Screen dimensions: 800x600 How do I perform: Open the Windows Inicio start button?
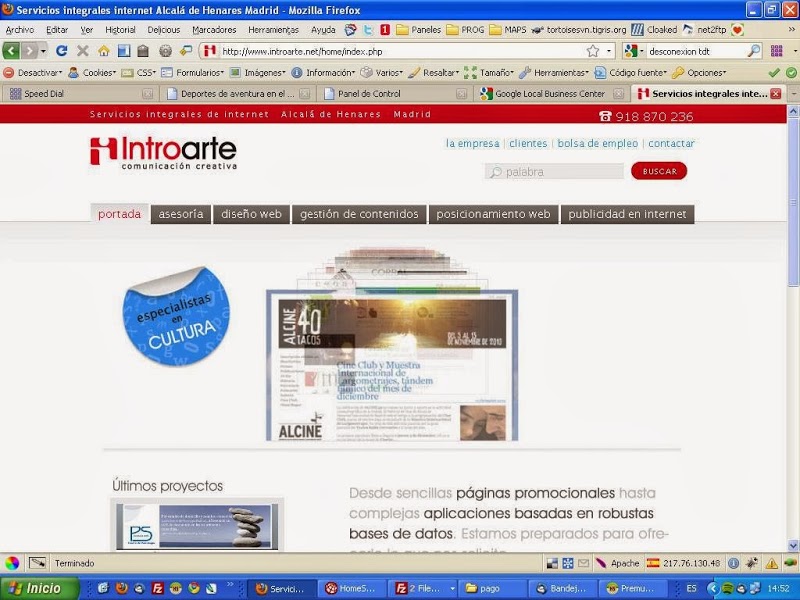pos(40,588)
